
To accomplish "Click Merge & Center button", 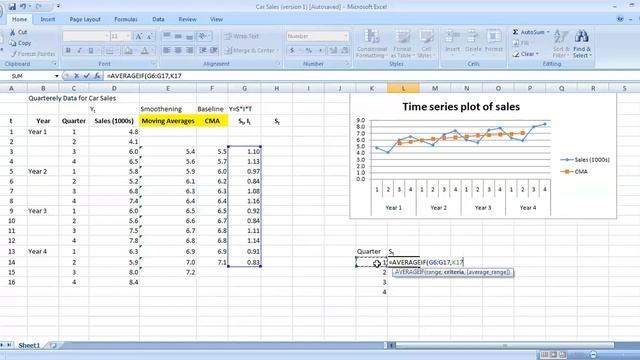I will click(251, 50).
